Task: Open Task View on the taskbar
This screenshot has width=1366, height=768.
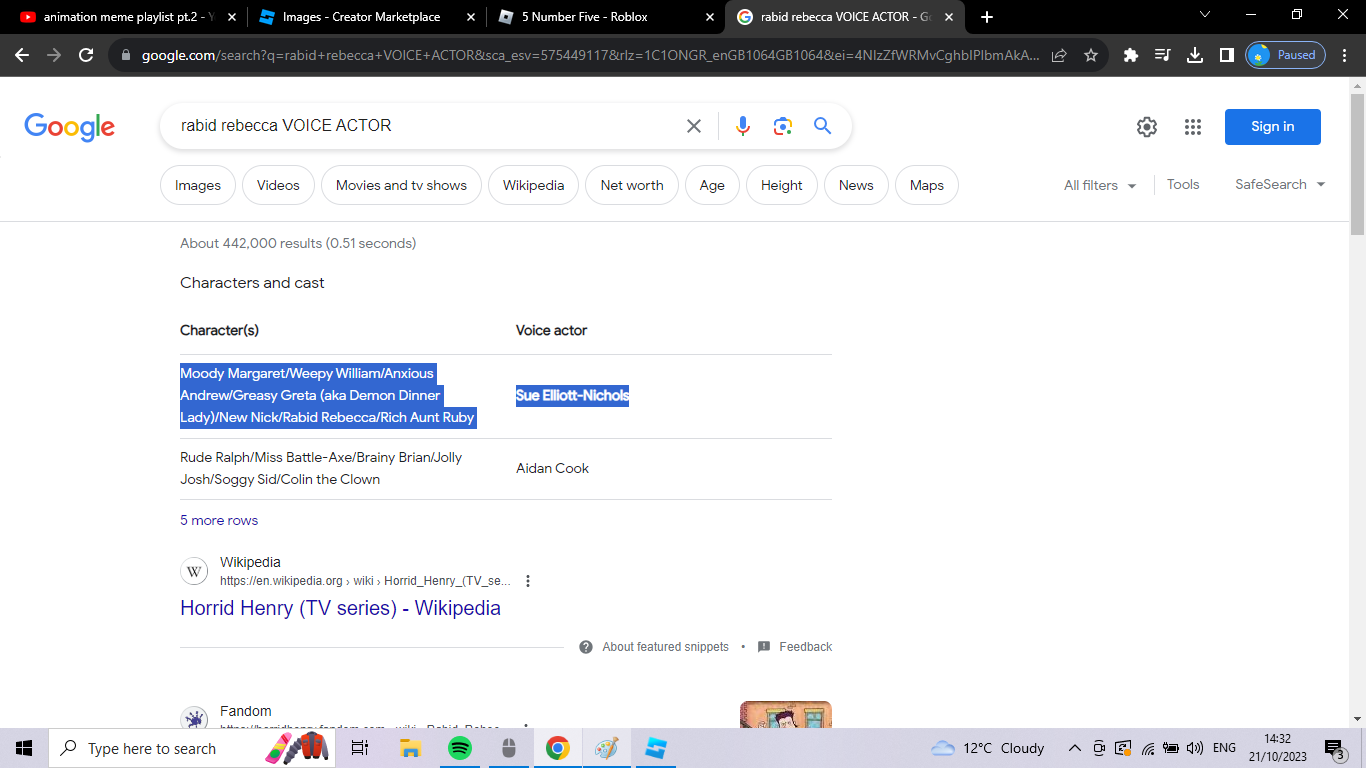Action: click(360, 748)
